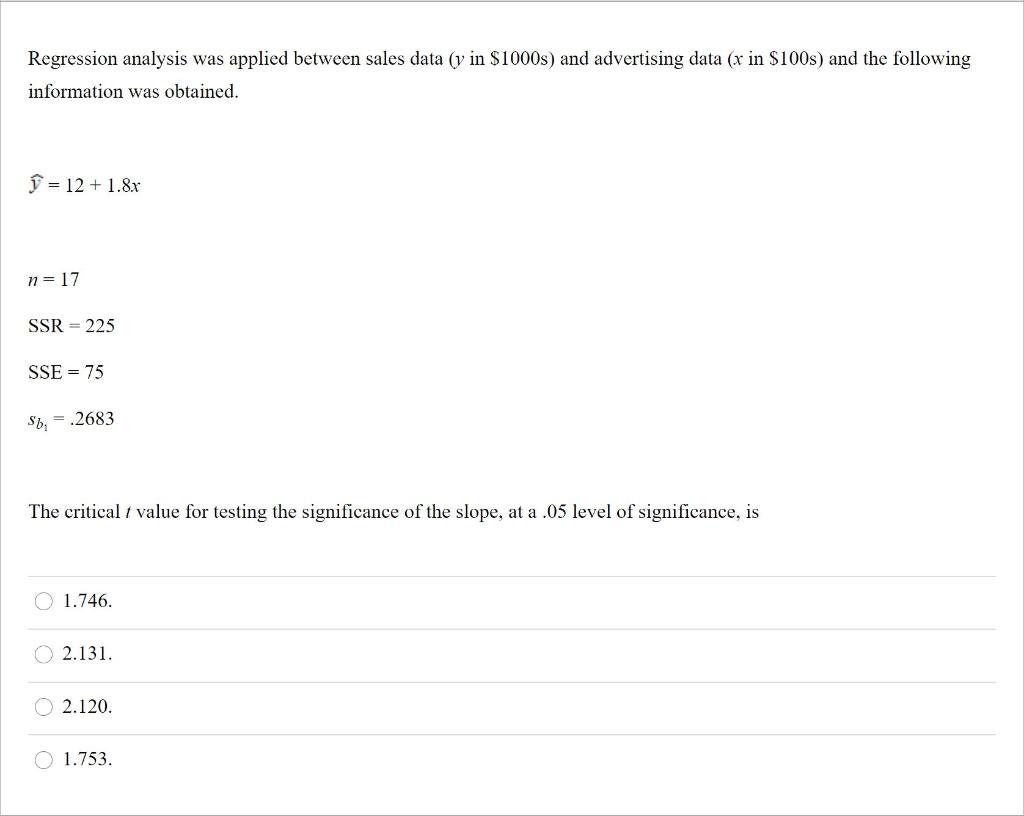Select the radio button for answer 2.131
This screenshot has height=816, width=1024.
(x=44, y=654)
